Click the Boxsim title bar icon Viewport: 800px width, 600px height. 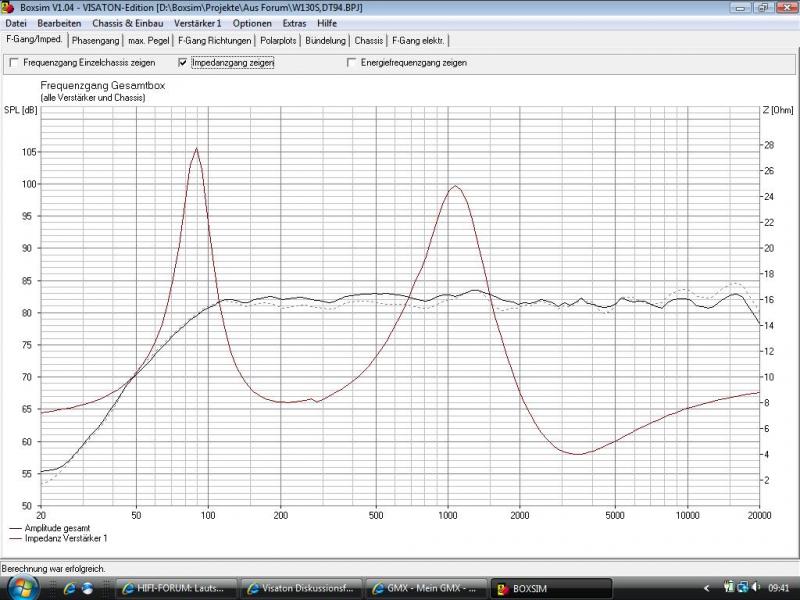click(x=9, y=7)
